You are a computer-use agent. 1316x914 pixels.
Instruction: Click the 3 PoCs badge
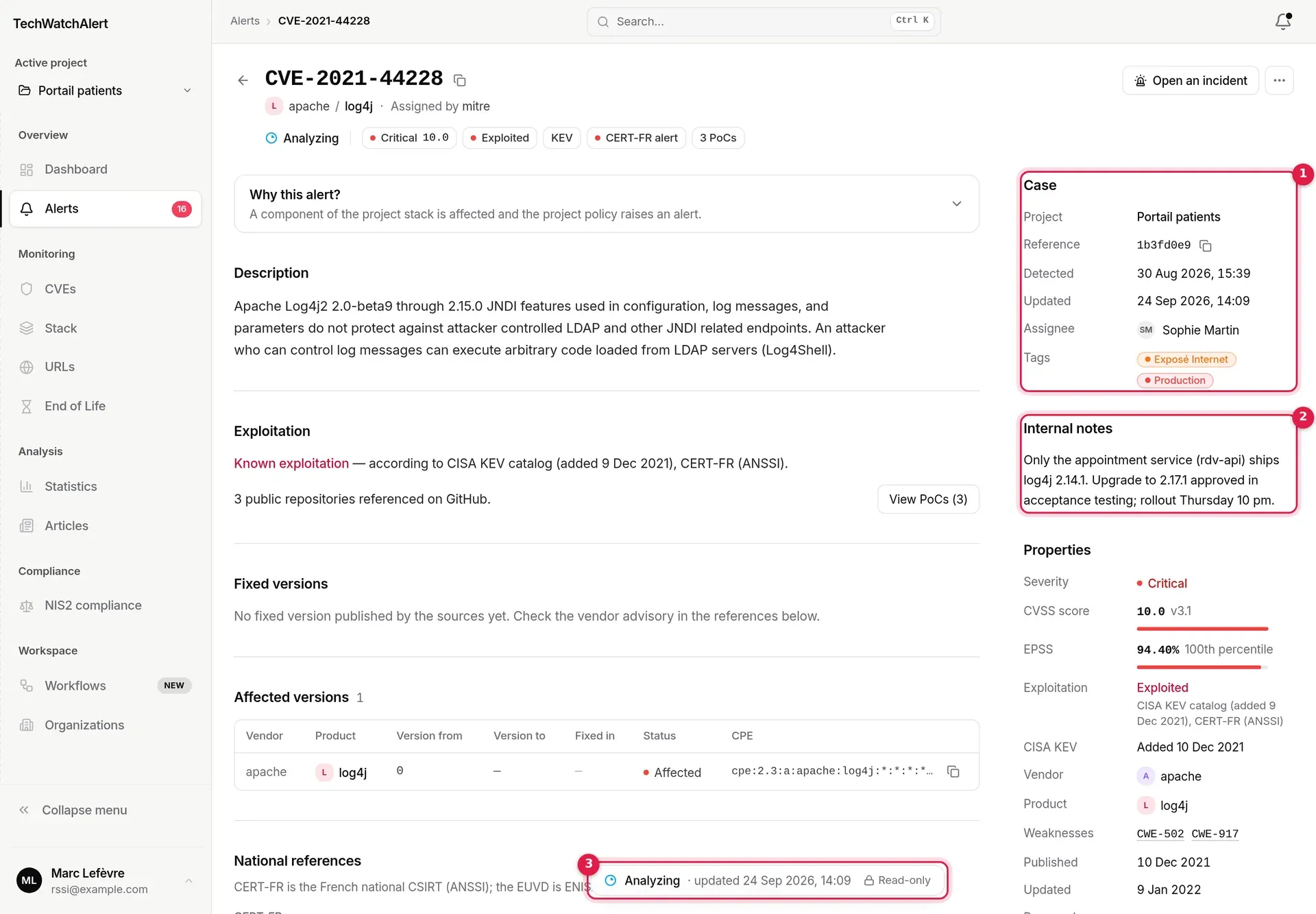(x=718, y=138)
